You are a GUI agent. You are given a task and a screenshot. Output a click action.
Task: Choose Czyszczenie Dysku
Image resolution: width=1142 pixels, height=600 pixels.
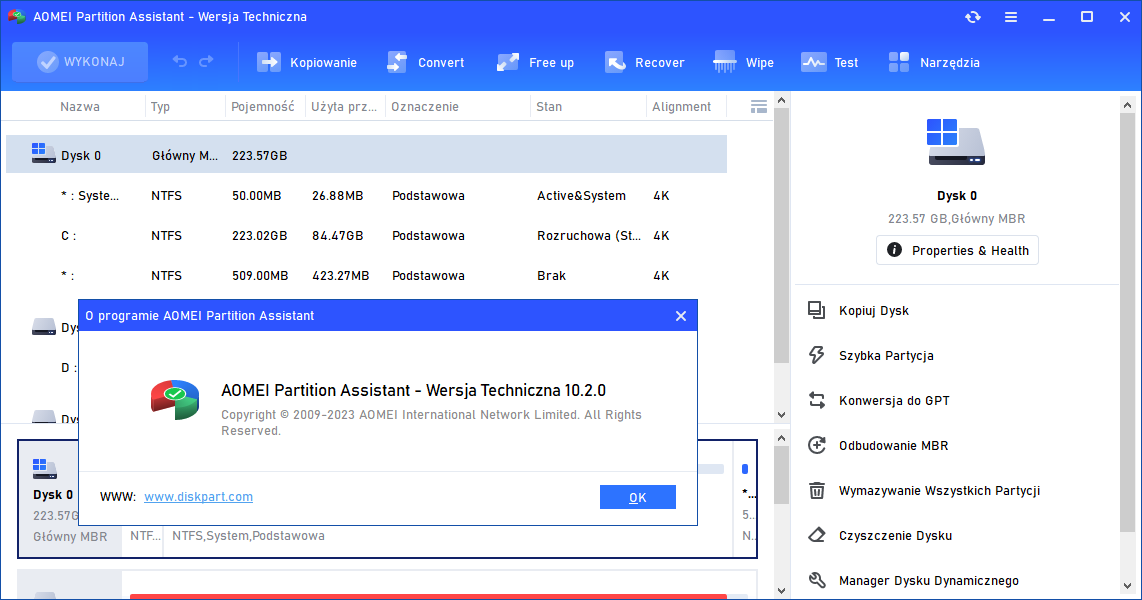(x=895, y=536)
